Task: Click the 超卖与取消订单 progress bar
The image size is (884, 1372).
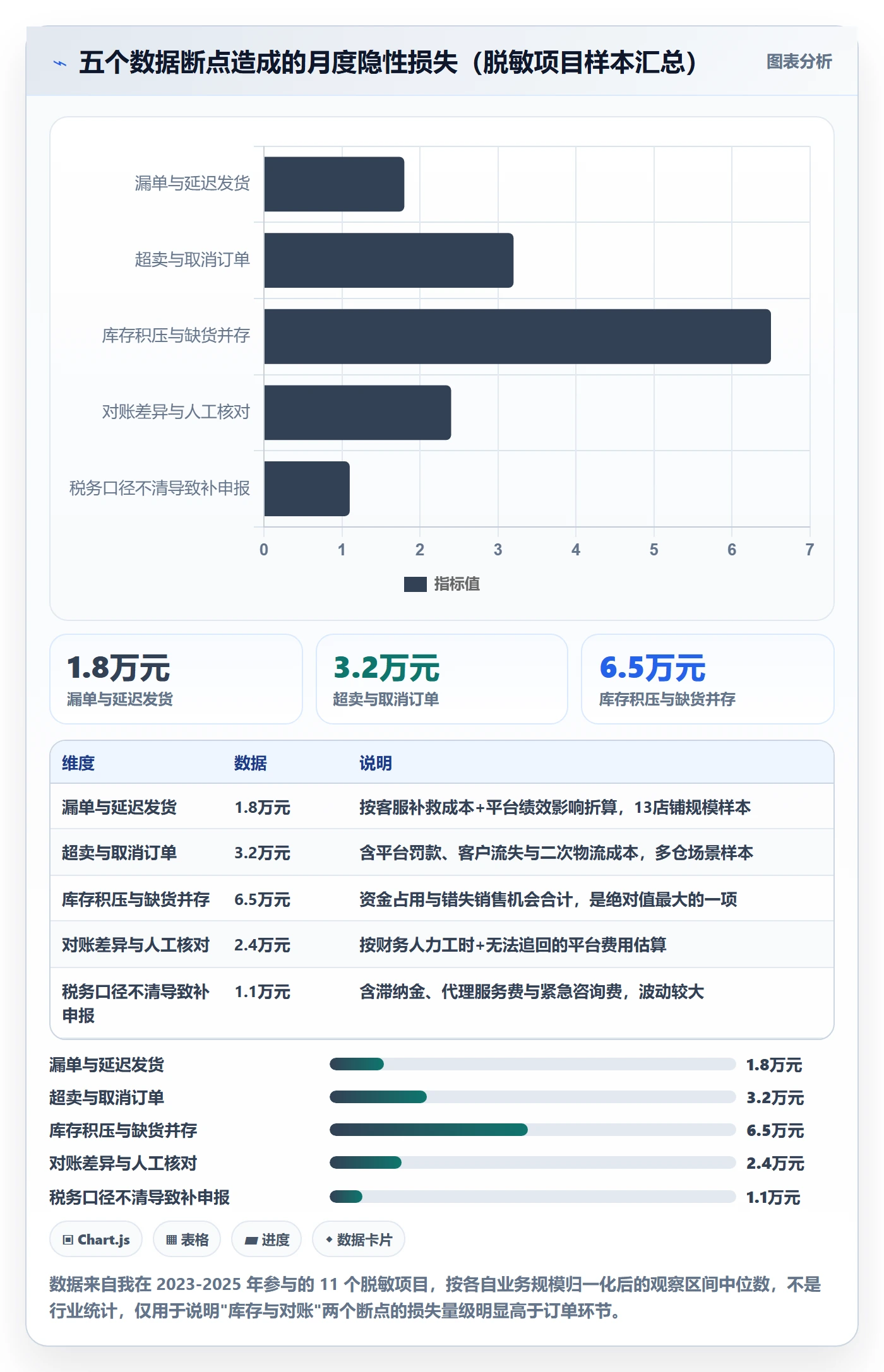Action: [x=533, y=1097]
